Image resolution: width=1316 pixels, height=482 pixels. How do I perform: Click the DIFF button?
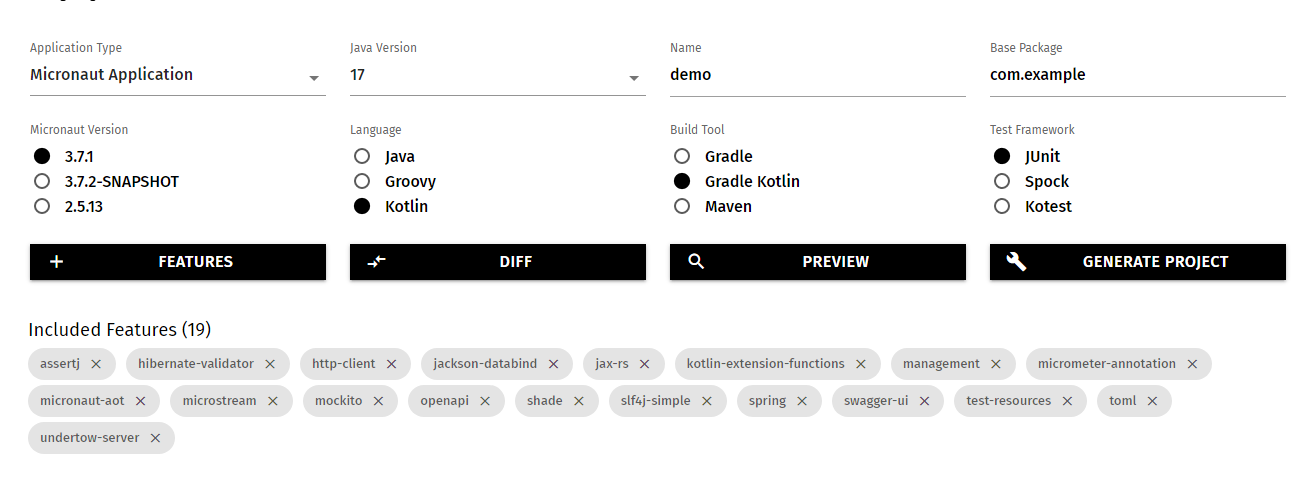point(498,262)
